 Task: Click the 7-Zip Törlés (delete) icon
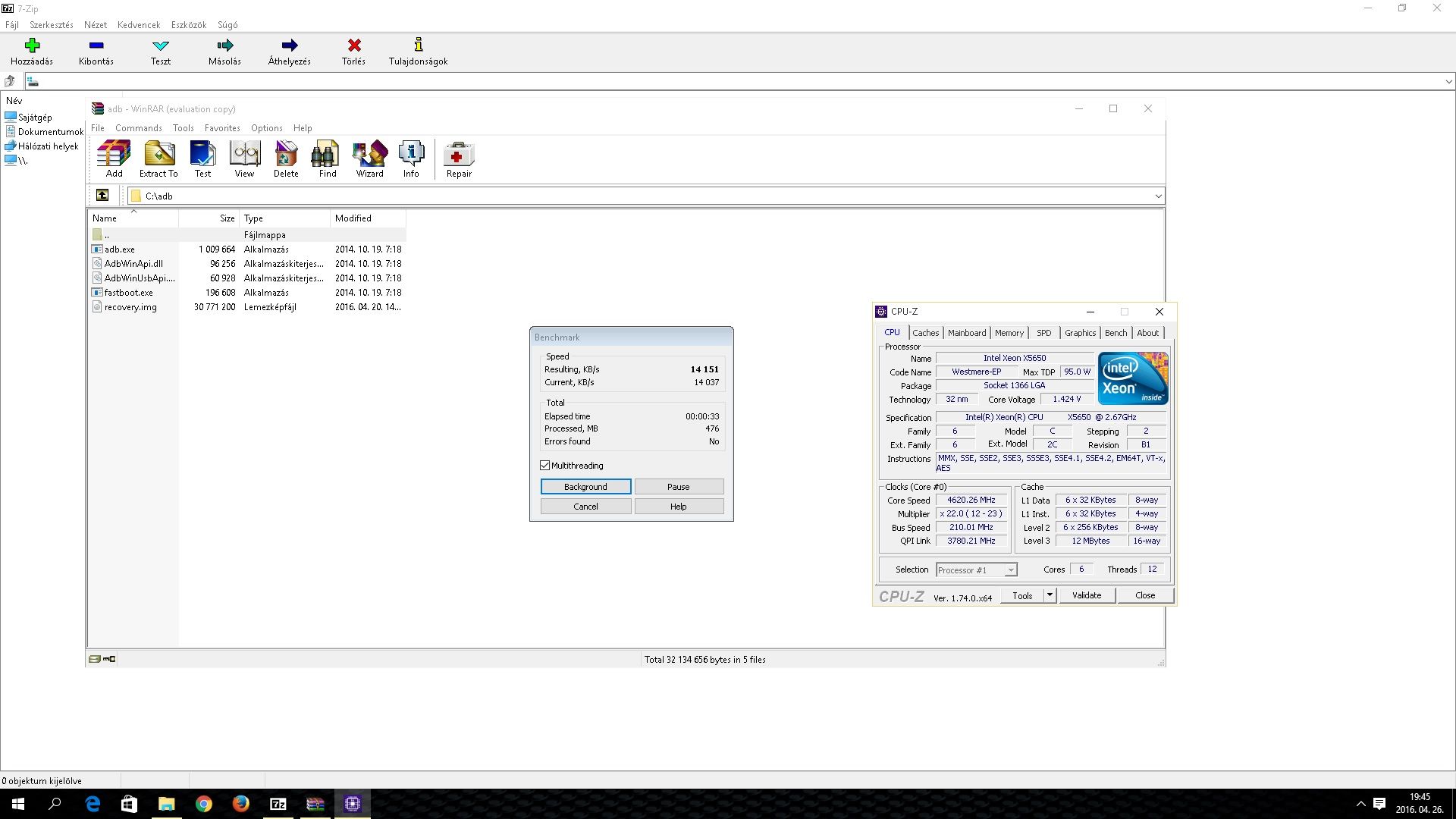pyautogui.click(x=353, y=45)
